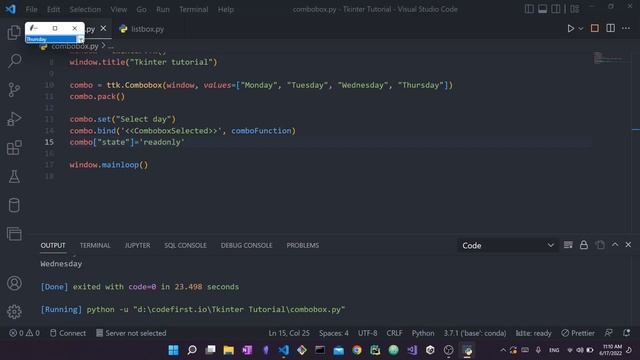Toggle the secondary side bar
640x360 pixels.
click(x=556, y=9)
